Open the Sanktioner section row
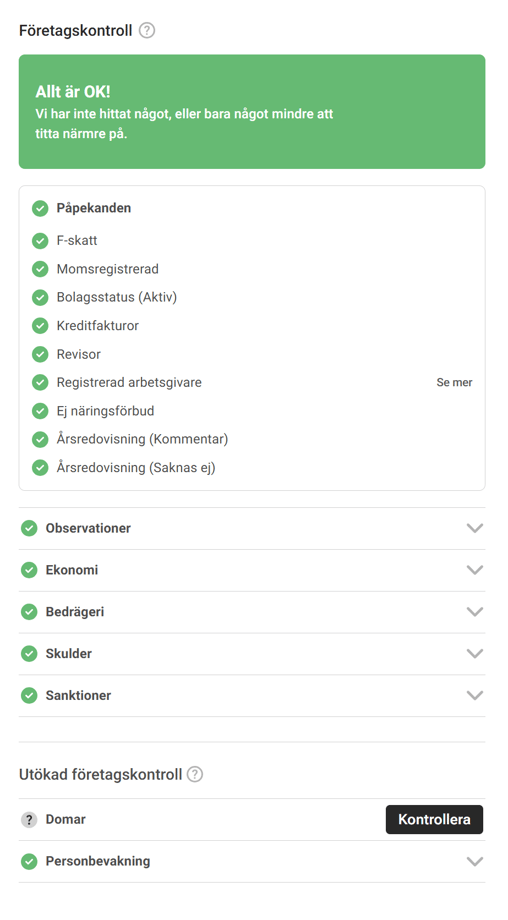This screenshot has height=920, width=508. coord(252,695)
